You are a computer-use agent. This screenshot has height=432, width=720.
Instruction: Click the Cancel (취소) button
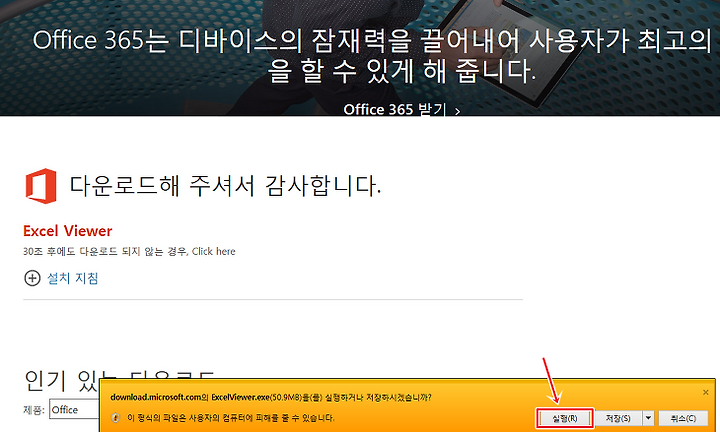683,418
